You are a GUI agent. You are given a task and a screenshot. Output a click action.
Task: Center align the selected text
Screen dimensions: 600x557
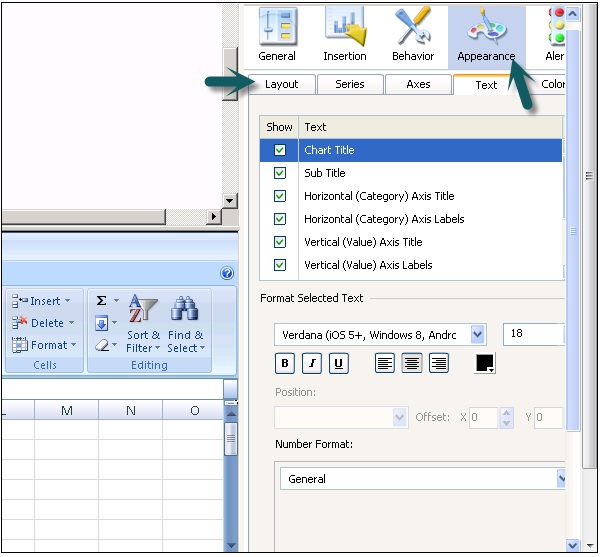[412, 364]
